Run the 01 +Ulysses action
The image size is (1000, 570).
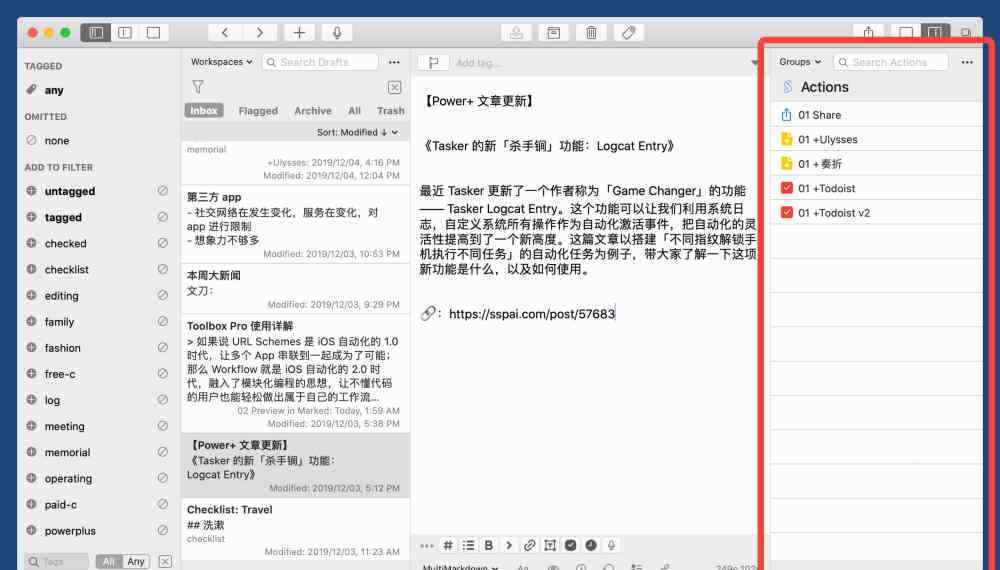pos(876,139)
